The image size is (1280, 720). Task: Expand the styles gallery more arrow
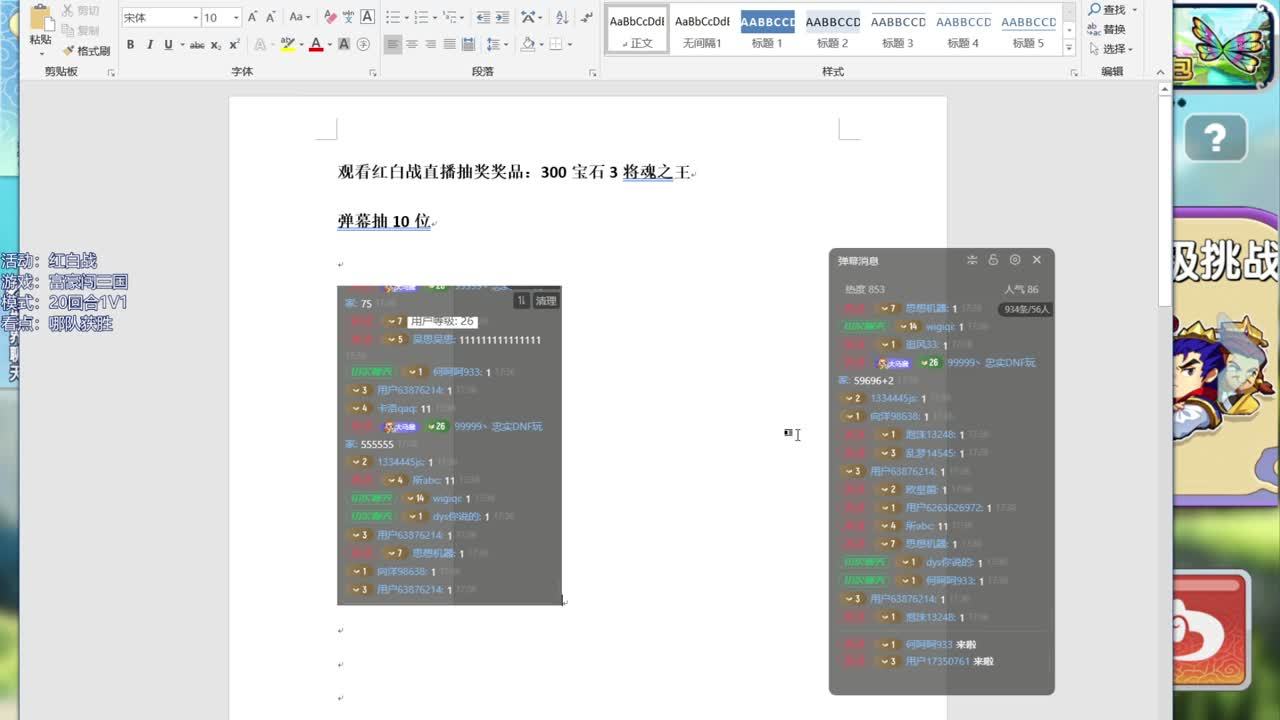1069,48
